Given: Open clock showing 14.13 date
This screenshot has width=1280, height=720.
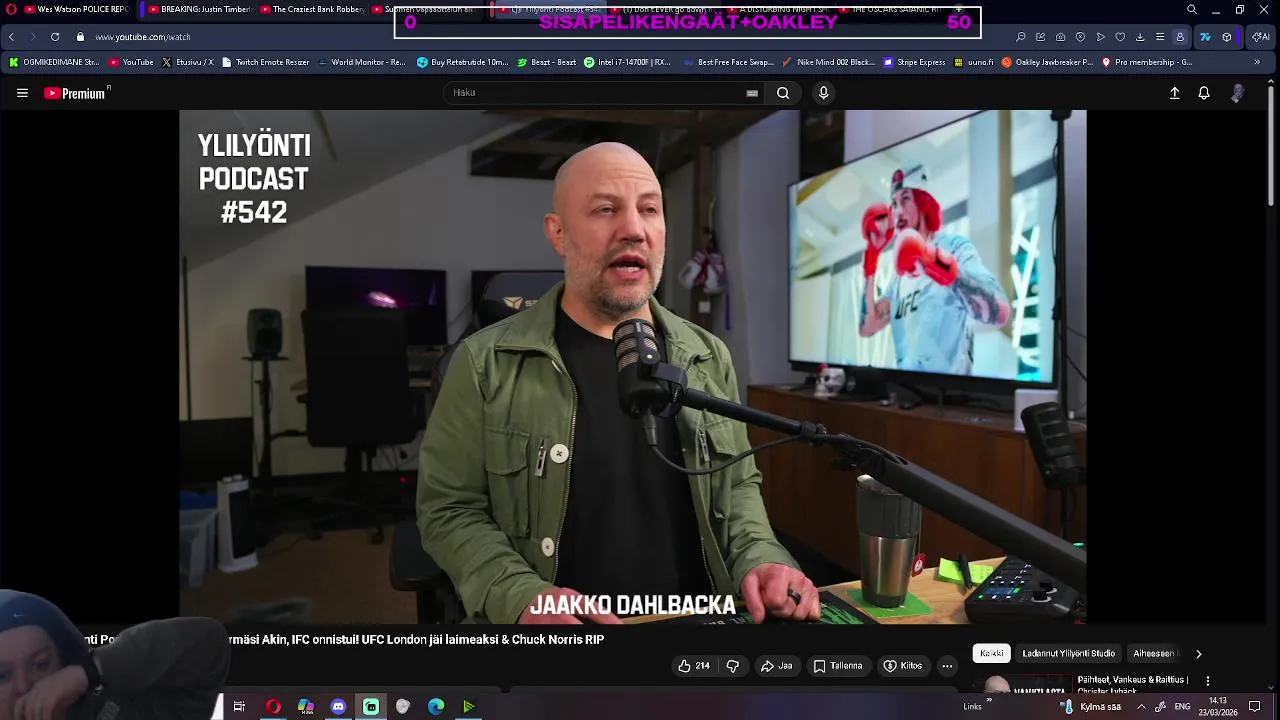Looking at the screenshot, I should point(1217,707).
